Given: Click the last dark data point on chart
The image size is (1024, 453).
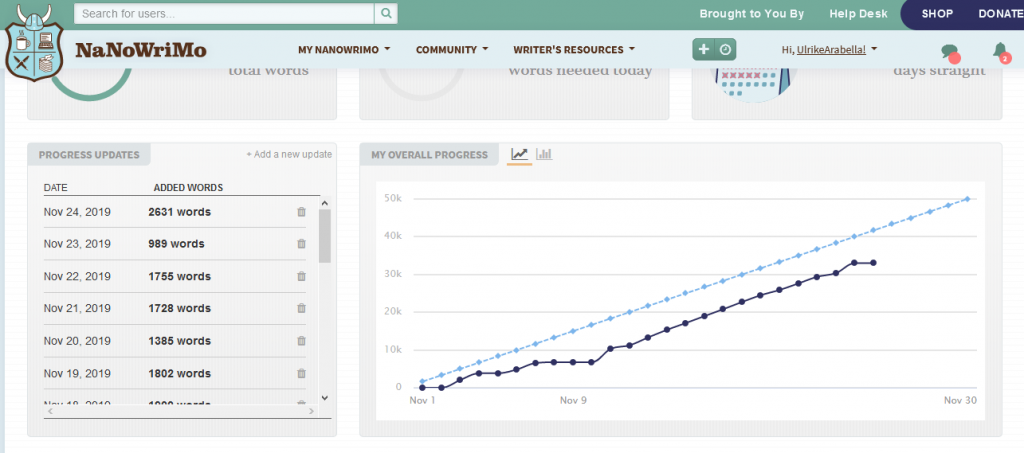Looking at the screenshot, I should 873,262.
